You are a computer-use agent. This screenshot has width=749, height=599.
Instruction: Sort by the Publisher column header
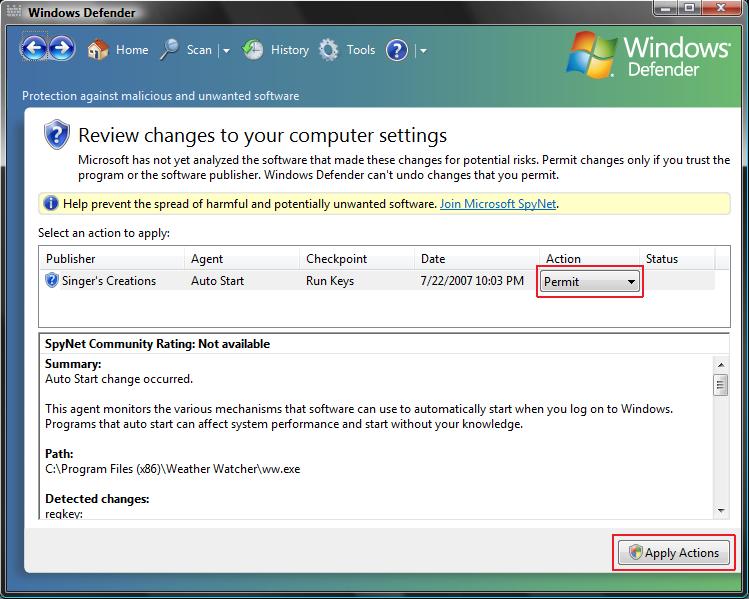tap(112, 258)
